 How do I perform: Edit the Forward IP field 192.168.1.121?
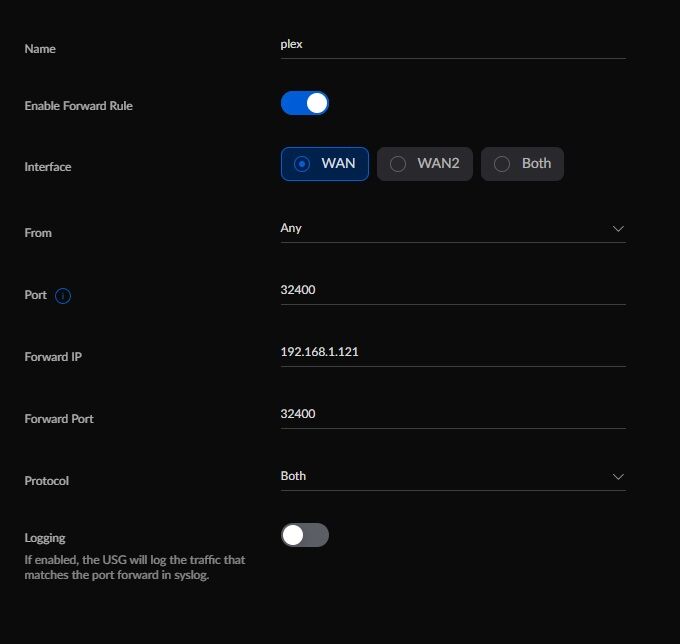coord(453,352)
